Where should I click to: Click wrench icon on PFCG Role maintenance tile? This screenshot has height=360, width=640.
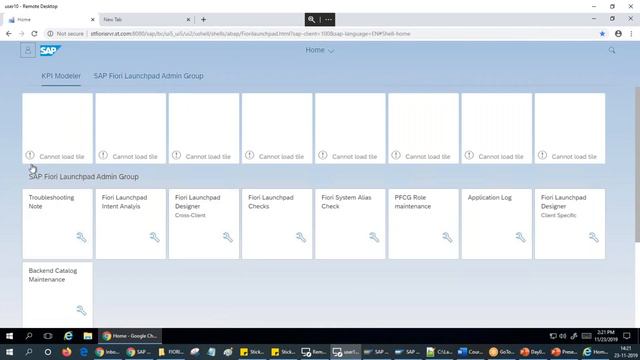(x=447, y=238)
